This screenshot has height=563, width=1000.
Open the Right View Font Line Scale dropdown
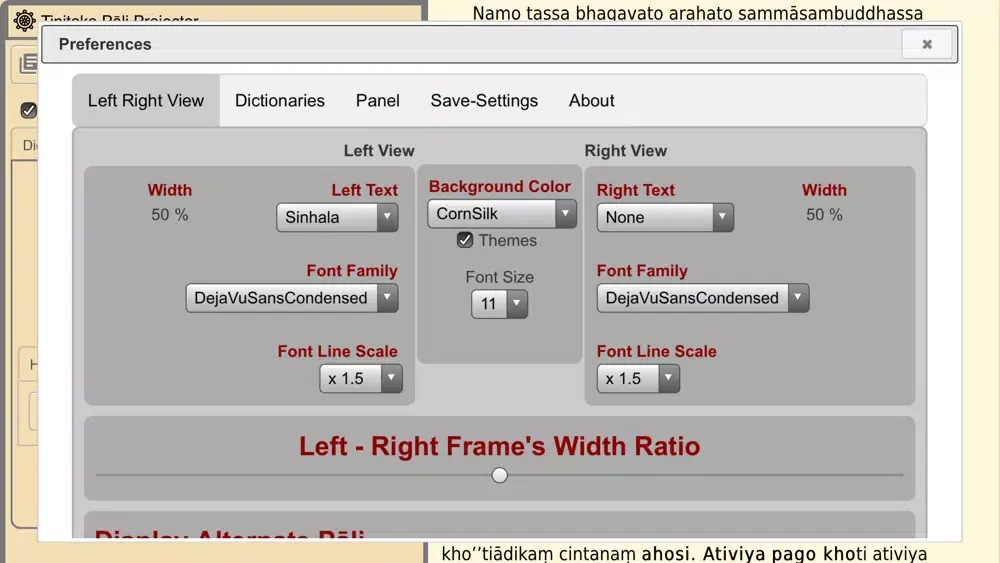coord(638,379)
